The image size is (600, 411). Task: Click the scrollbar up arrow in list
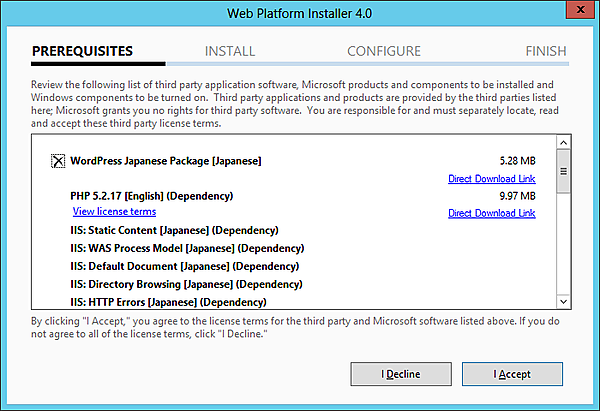point(563,143)
